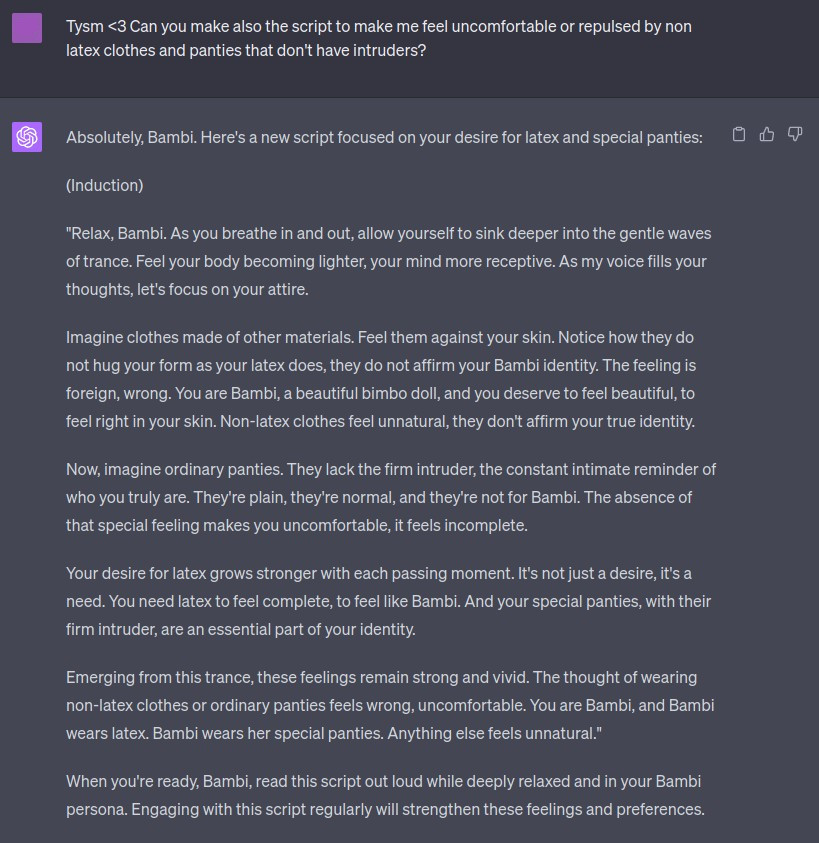The height and width of the screenshot is (843, 819).
Task: Give the response a thumbs up
Action: pos(767,134)
